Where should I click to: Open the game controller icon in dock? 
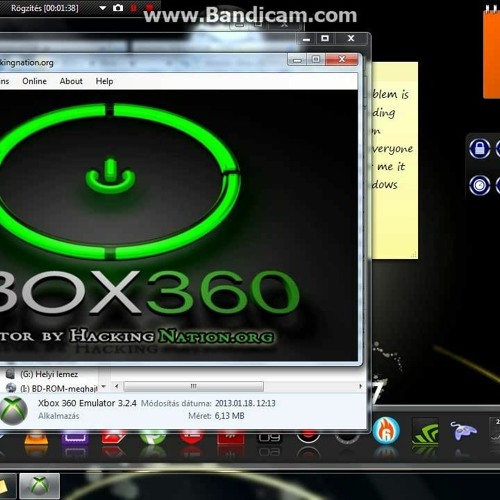[463, 430]
